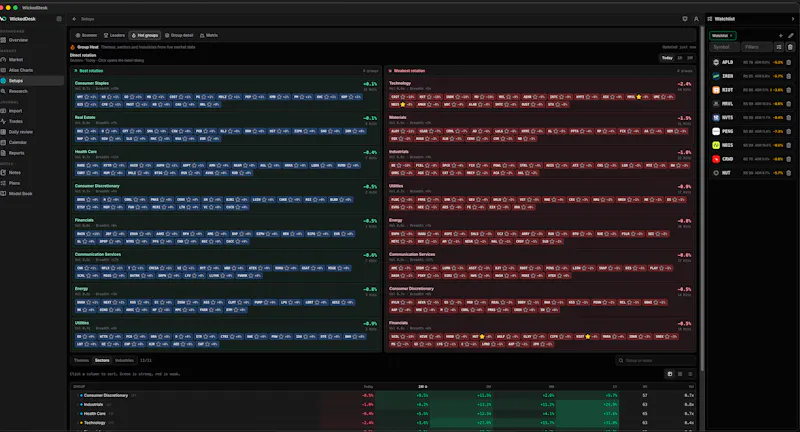Open the Import page in sidebar

[15, 111]
